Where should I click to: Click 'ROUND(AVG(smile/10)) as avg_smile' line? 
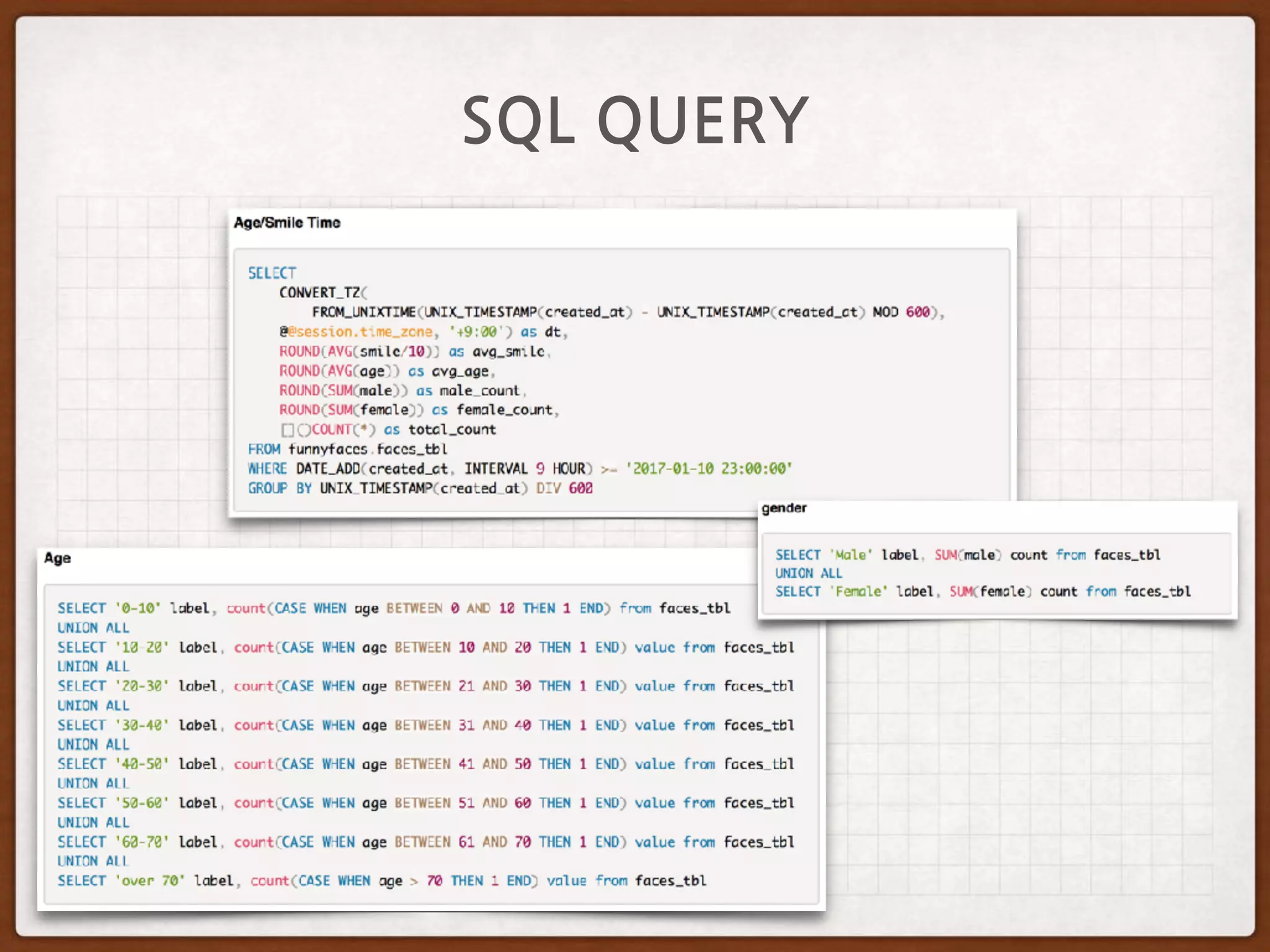point(415,351)
